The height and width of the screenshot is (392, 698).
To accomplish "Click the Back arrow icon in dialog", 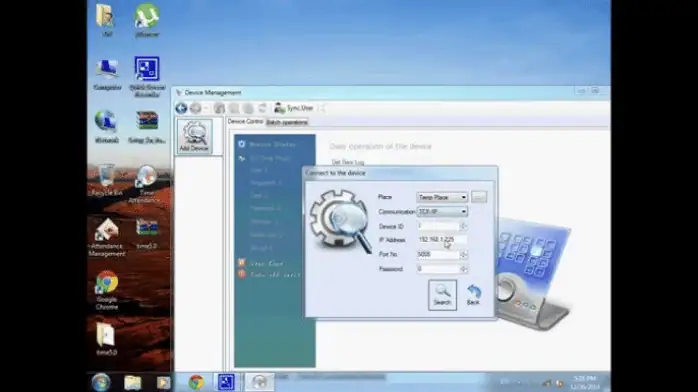I will (x=473, y=295).
